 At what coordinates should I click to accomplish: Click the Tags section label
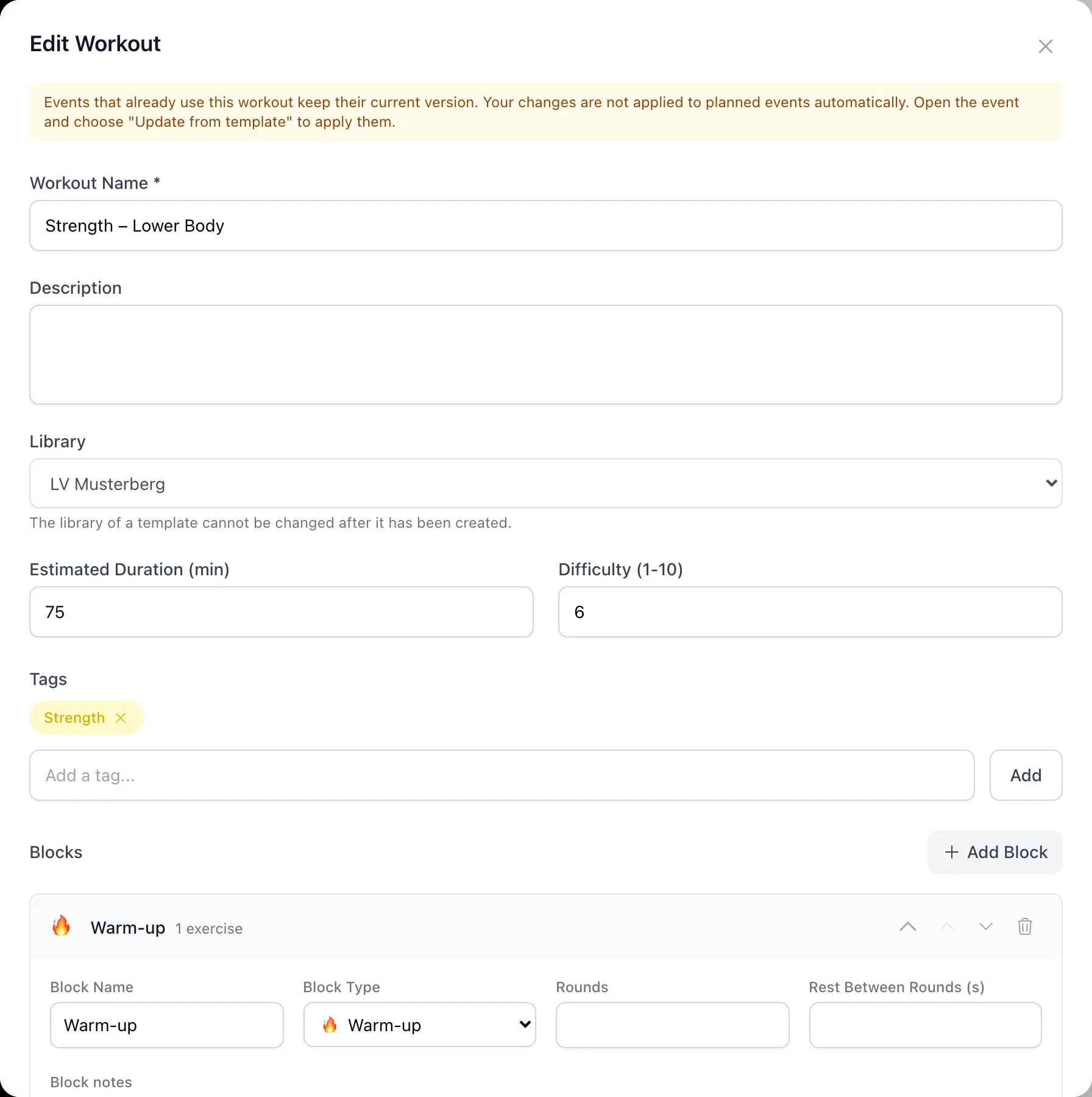click(x=48, y=680)
